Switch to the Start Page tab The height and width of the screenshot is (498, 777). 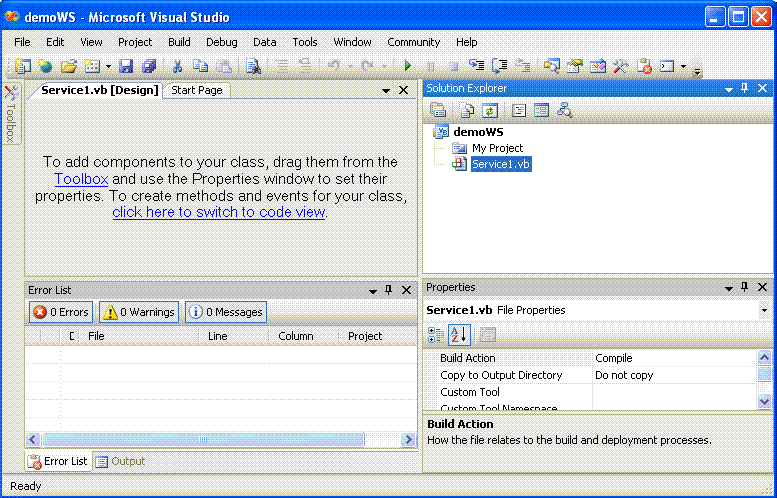tap(197, 90)
